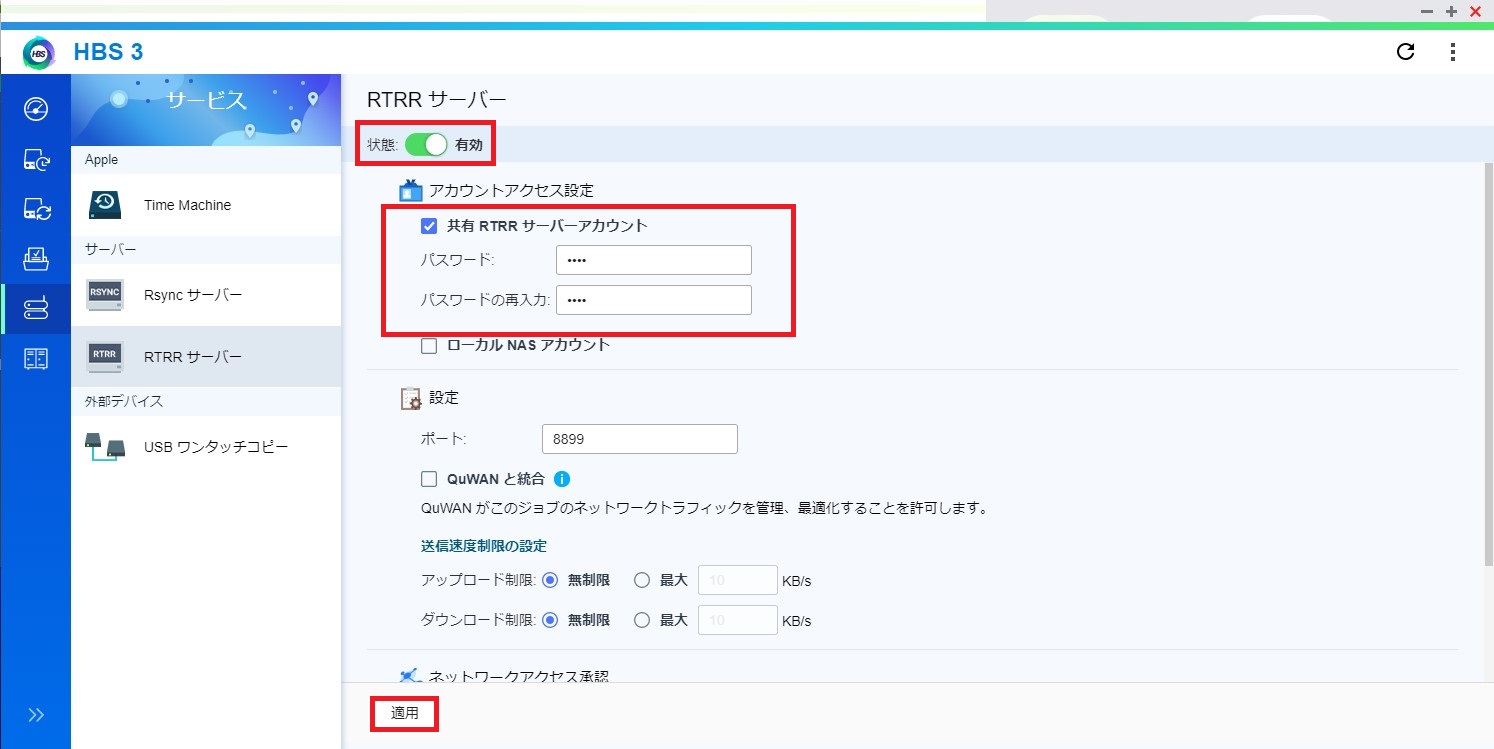Select 最大 for ダウンロード制限
Screen dimensions: 1494x749
coord(642,620)
